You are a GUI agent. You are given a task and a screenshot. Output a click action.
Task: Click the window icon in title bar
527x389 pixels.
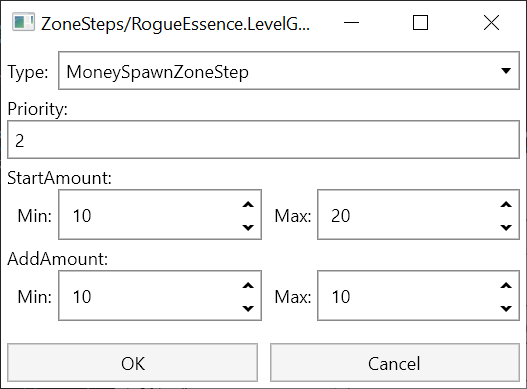(23, 22)
